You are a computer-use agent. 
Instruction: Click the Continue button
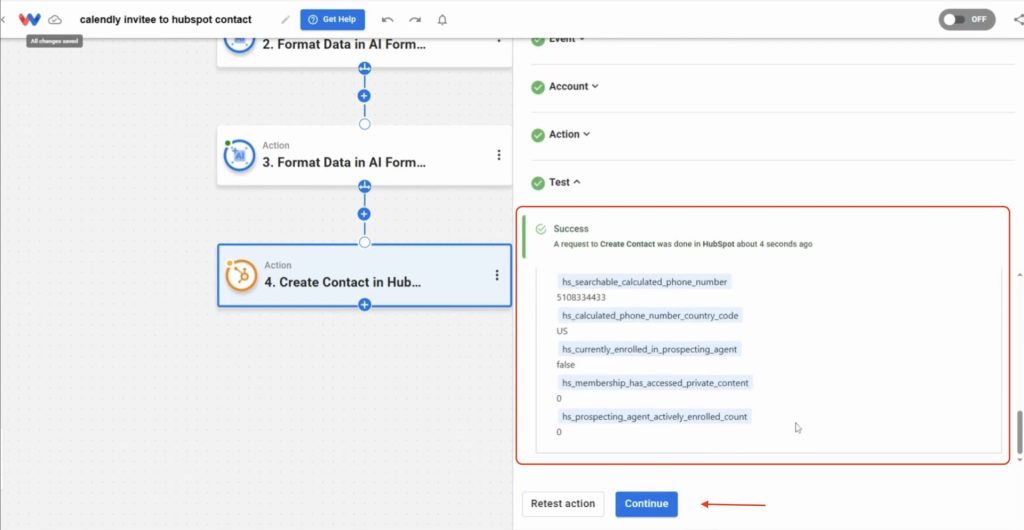coord(647,504)
